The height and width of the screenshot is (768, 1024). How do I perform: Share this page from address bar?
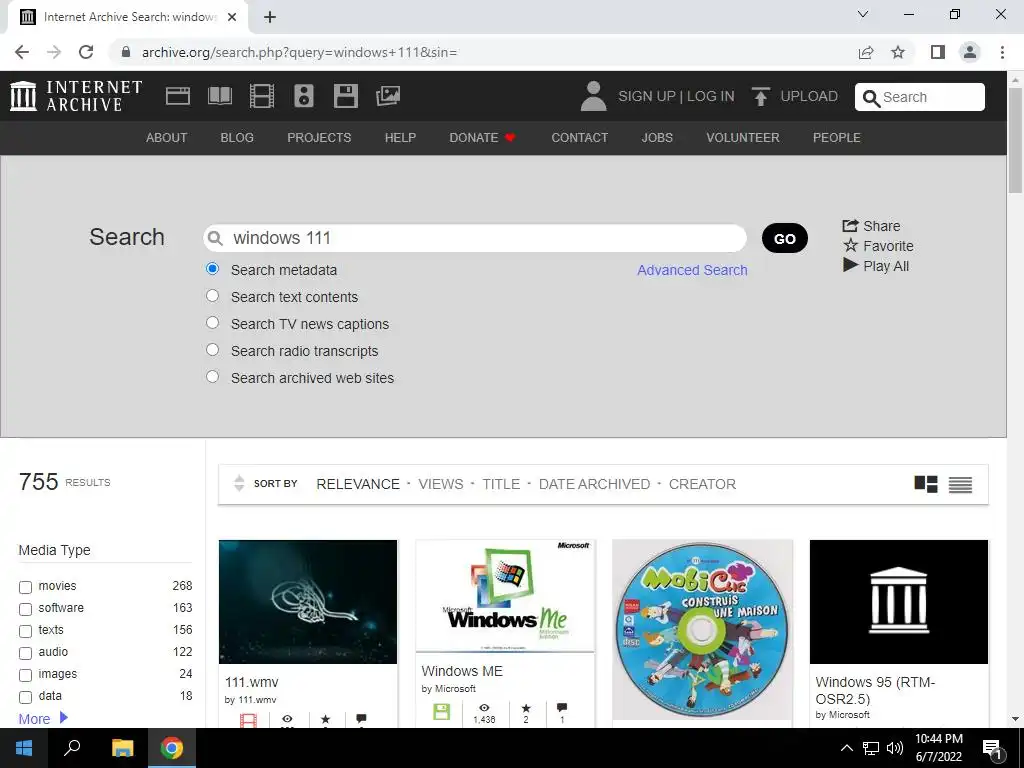(x=866, y=52)
